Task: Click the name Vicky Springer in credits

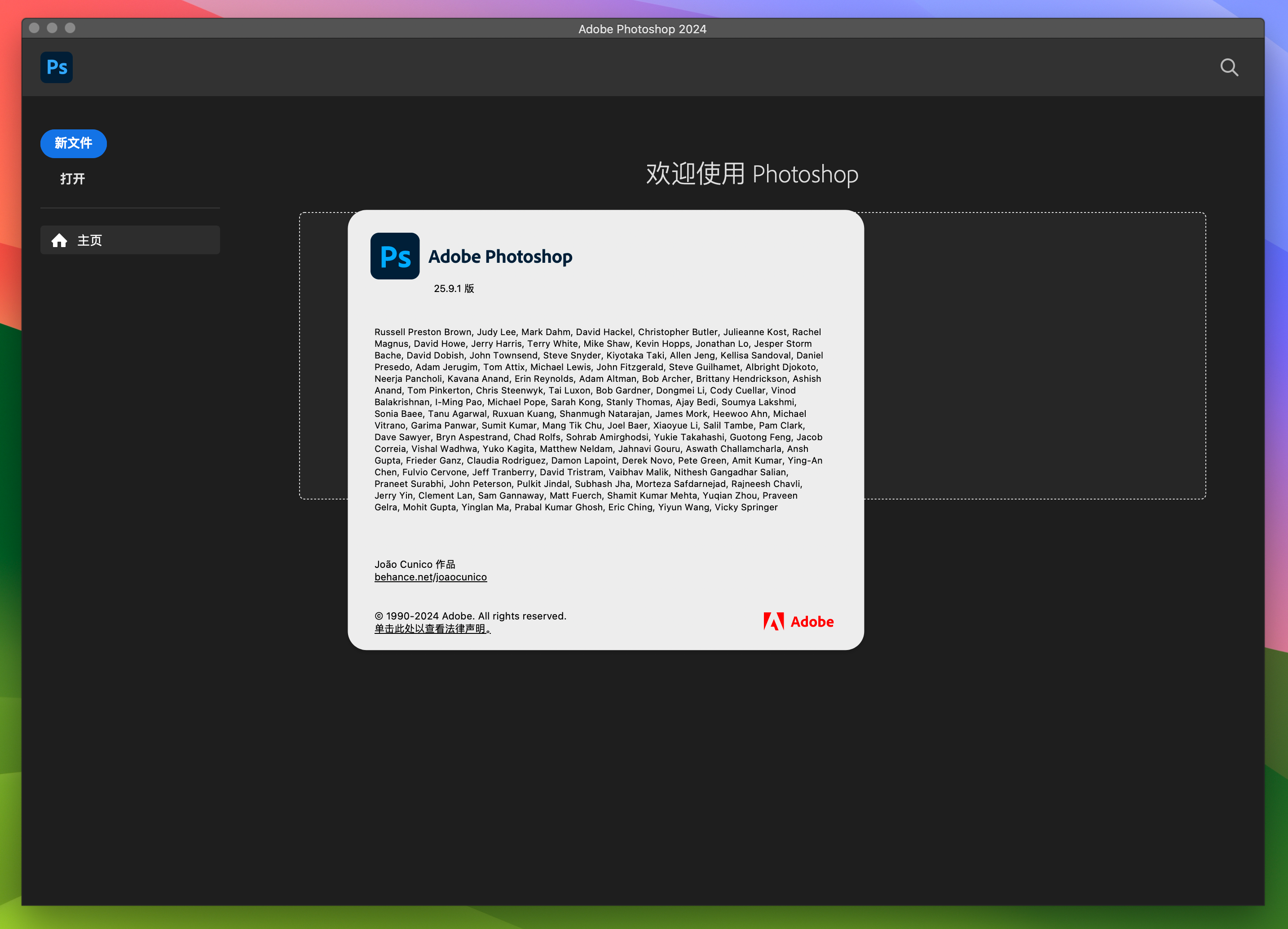Action: click(x=746, y=507)
